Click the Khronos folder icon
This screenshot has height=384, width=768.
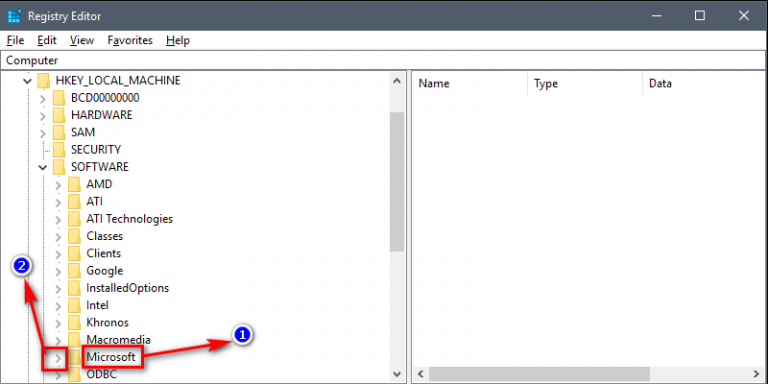click(74, 322)
